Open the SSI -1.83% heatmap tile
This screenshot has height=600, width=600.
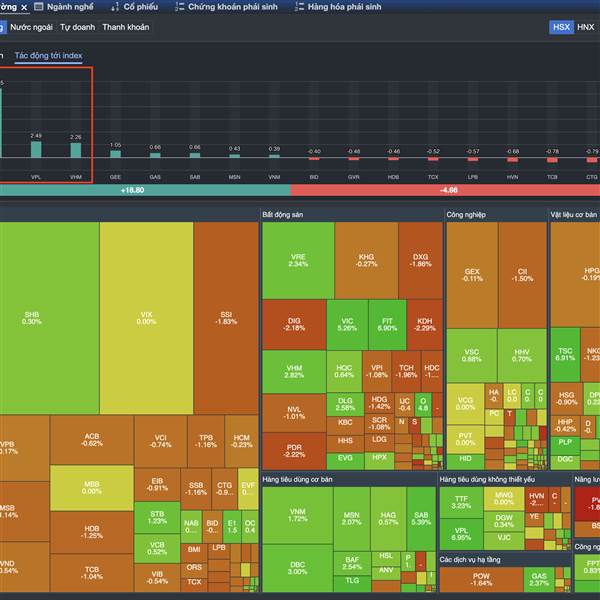pyautogui.click(x=226, y=318)
